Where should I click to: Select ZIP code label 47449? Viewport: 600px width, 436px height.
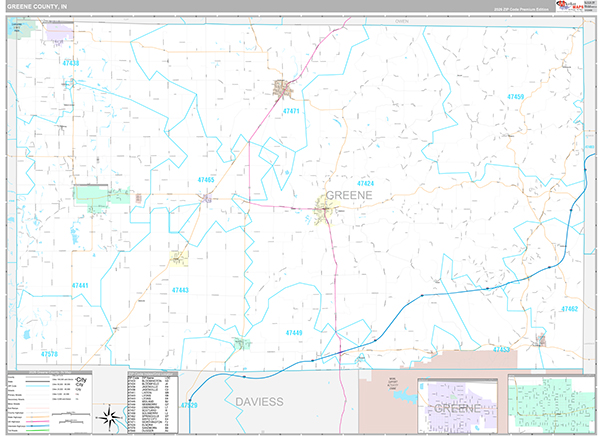click(x=294, y=333)
